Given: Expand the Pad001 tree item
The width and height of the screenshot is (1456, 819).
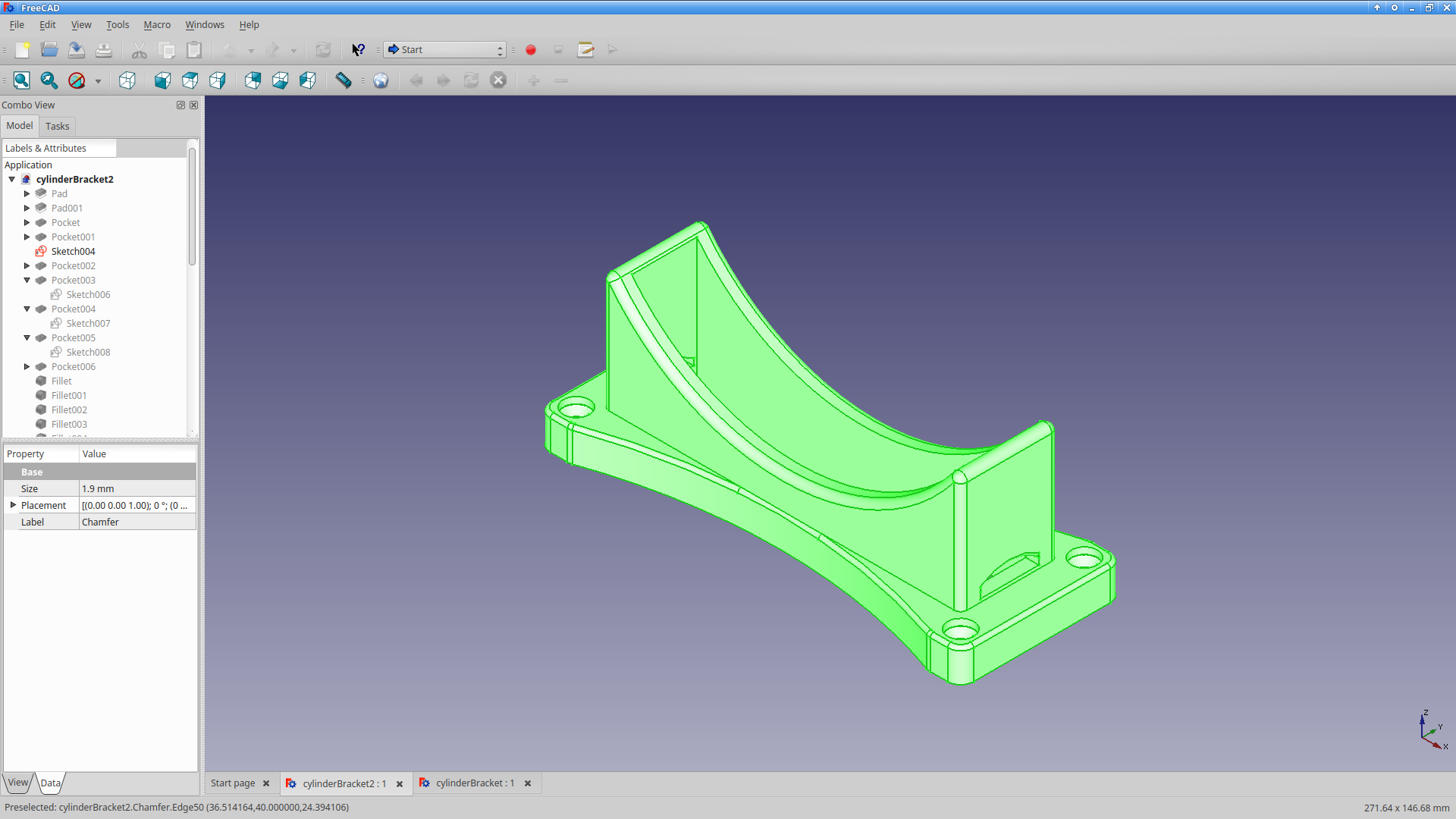Looking at the screenshot, I should click(27, 209).
